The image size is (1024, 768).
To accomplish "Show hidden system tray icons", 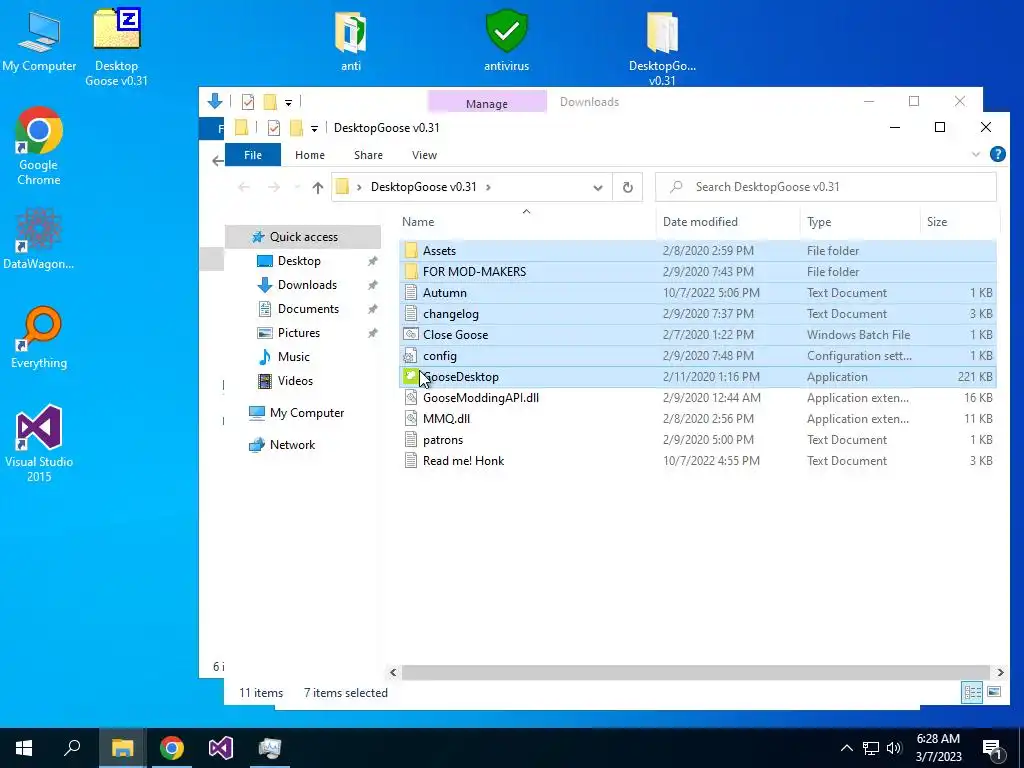I will coord(846,748).
